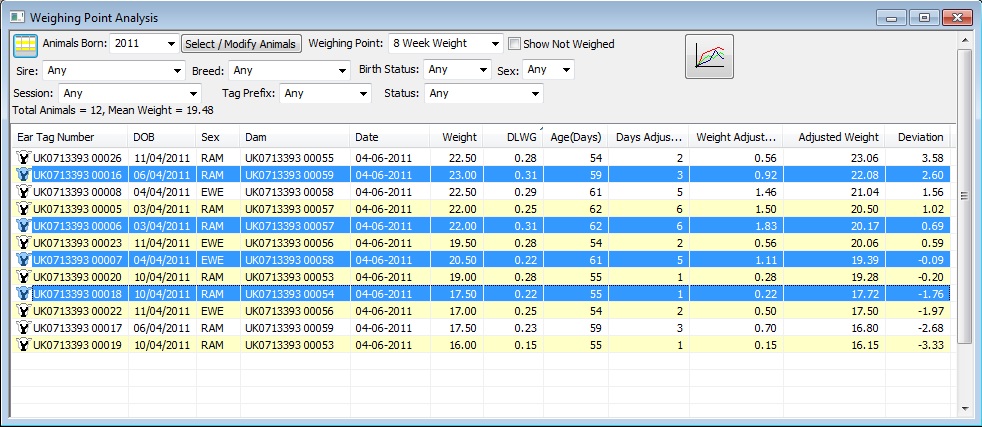Sort by the Weight column header
982x427 pixels.
click(456, 137)
